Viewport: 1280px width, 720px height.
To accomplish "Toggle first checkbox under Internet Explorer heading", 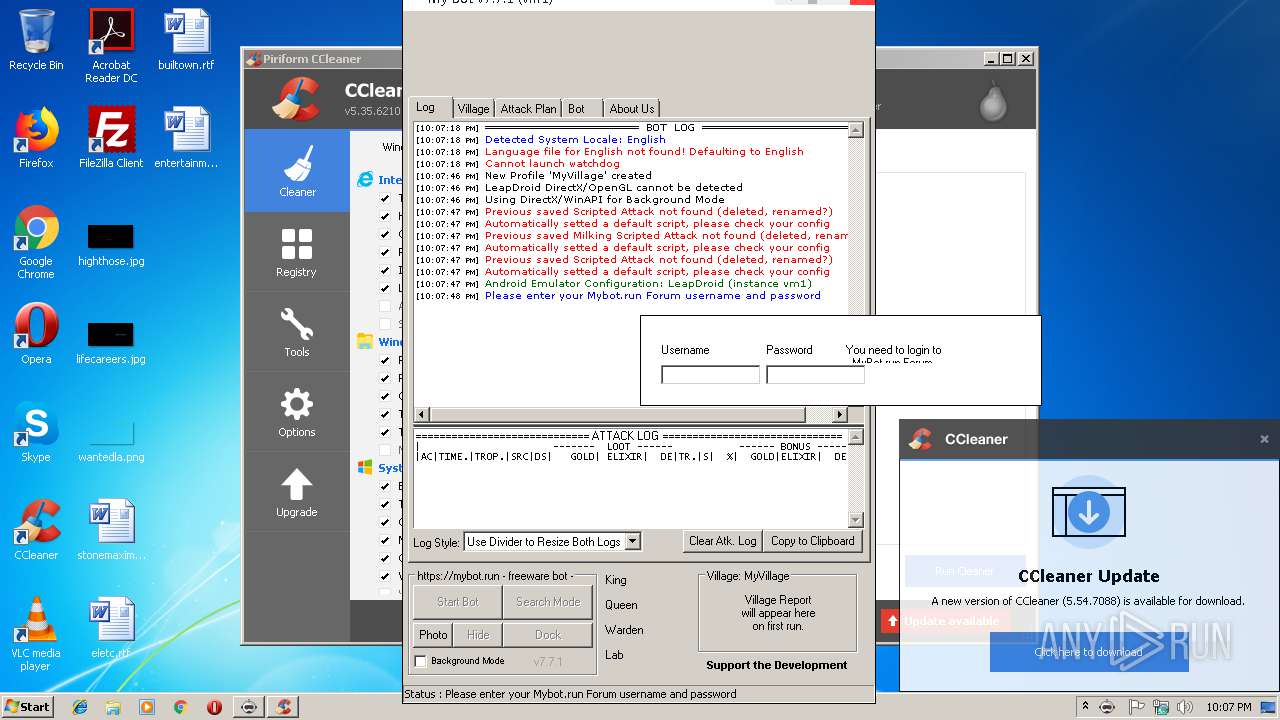I will [x=385, y=198].
